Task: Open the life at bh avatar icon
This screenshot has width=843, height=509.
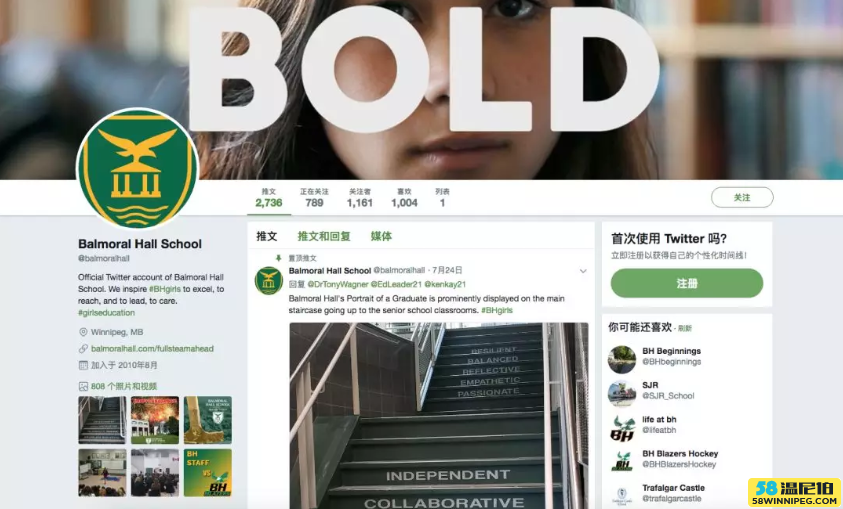Action: coord(622,428)
